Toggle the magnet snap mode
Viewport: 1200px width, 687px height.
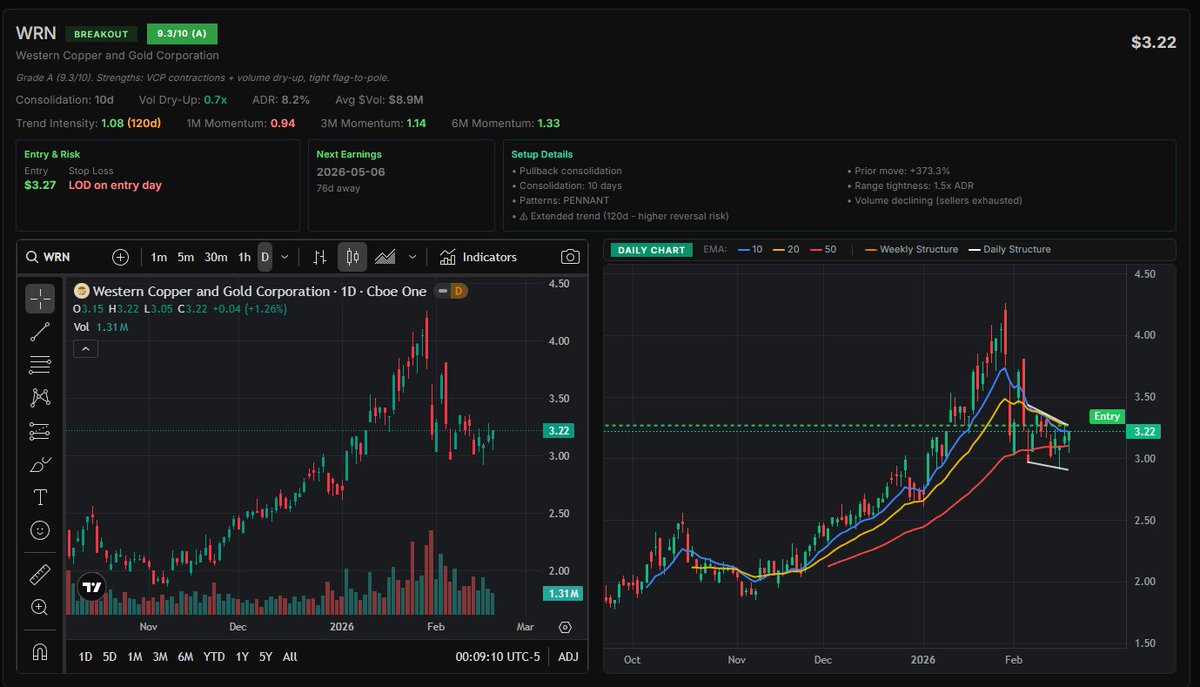pyautogui.click(x=40, y=652)
